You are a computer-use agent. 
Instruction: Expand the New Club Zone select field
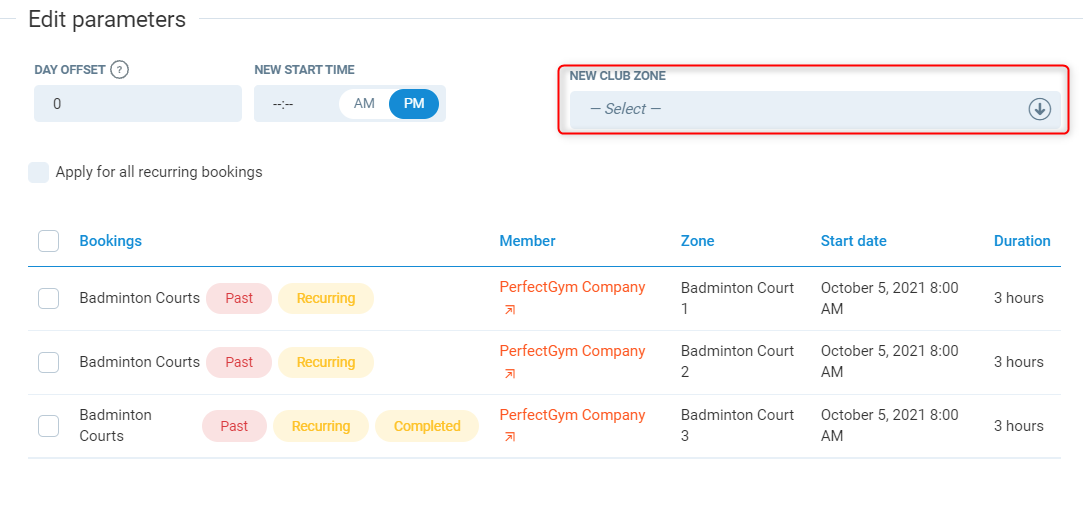click(x=800, y=109)
